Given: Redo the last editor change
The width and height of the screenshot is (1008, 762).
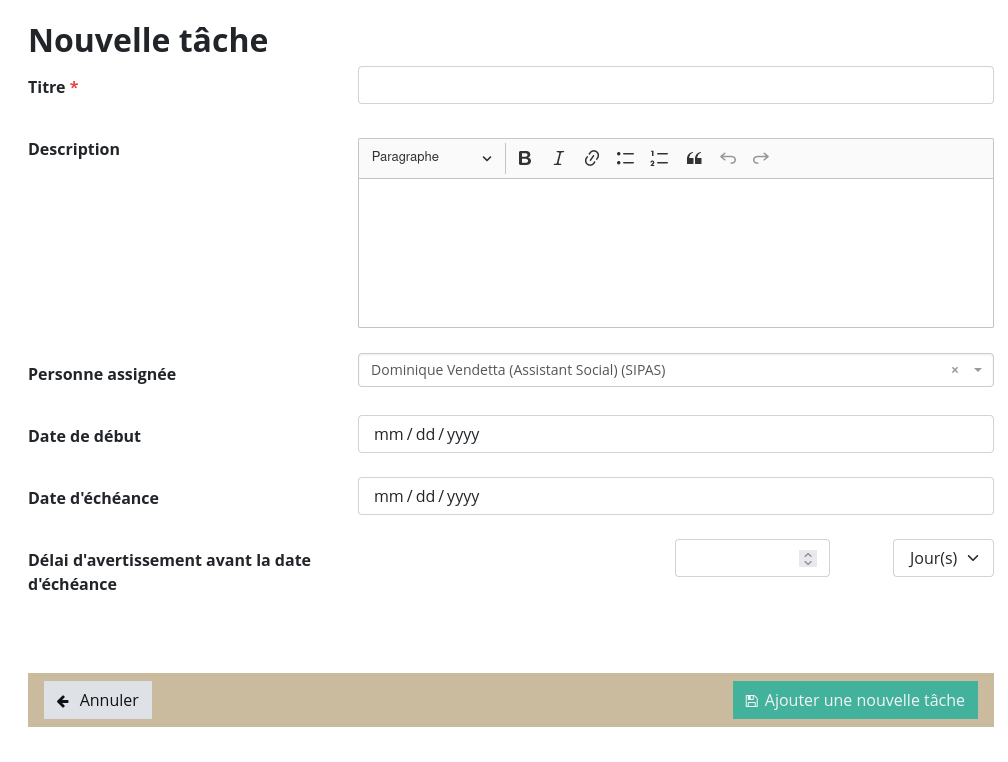Looking at the screenshot, I should 761,158.
